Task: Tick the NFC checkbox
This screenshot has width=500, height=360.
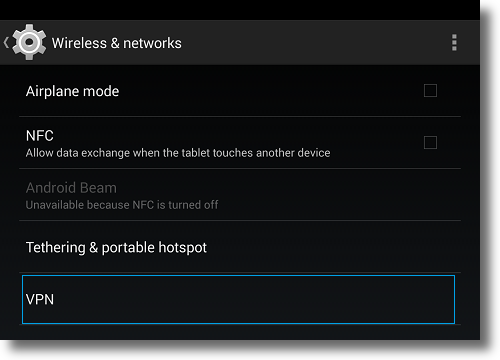Action: (x=430, y=143)
